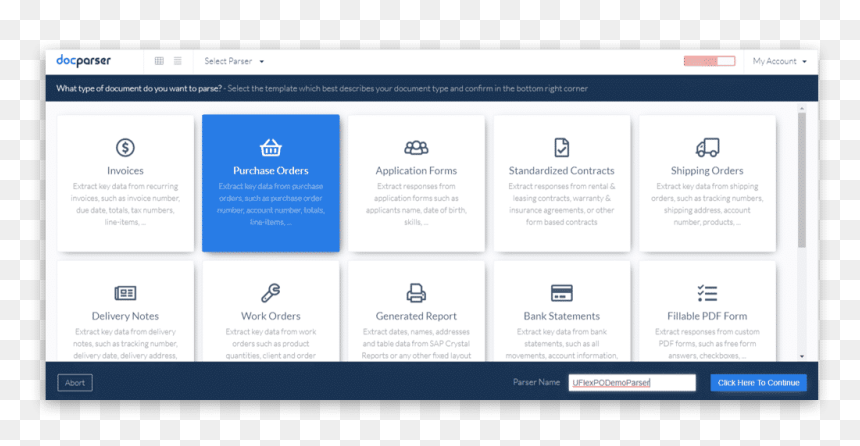Click the Bank Statements card icon

[562, 293]
